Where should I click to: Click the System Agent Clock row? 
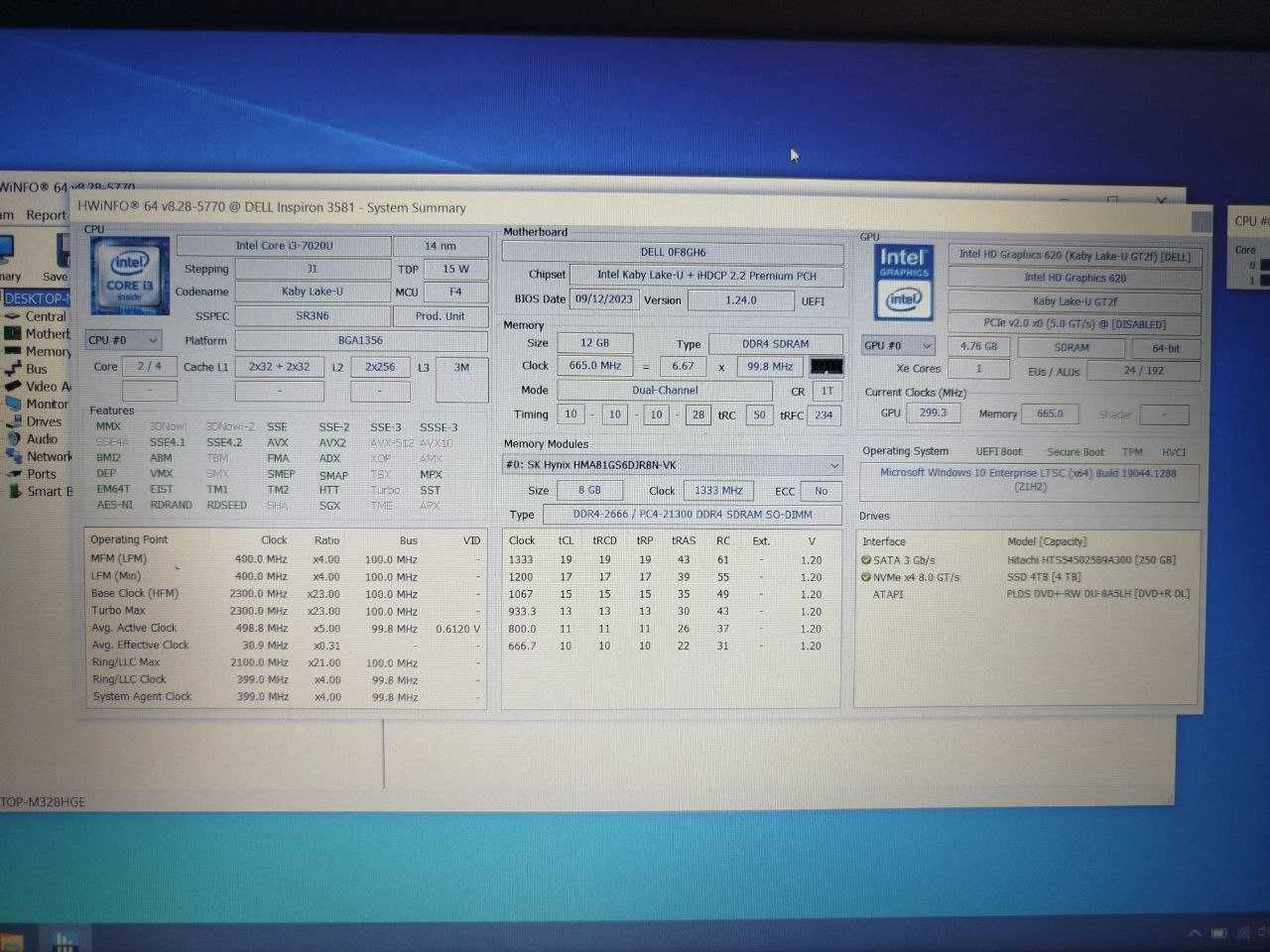286,696
